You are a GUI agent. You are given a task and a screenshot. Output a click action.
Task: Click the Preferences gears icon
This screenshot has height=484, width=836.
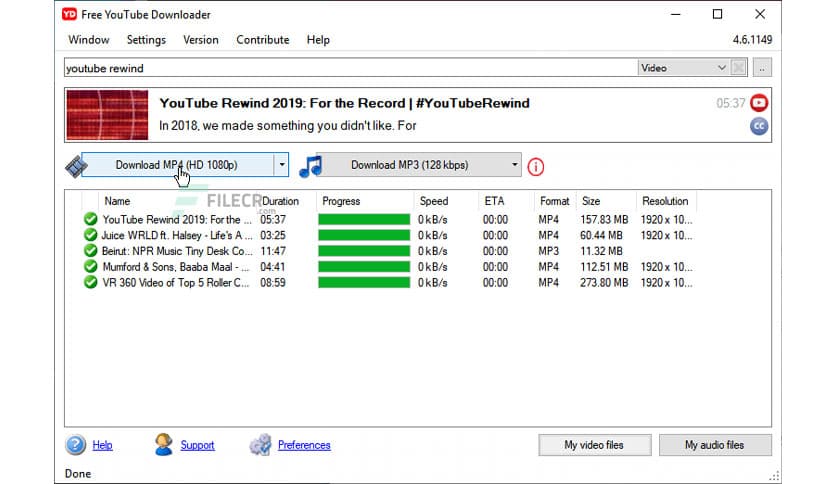(260, 445)
